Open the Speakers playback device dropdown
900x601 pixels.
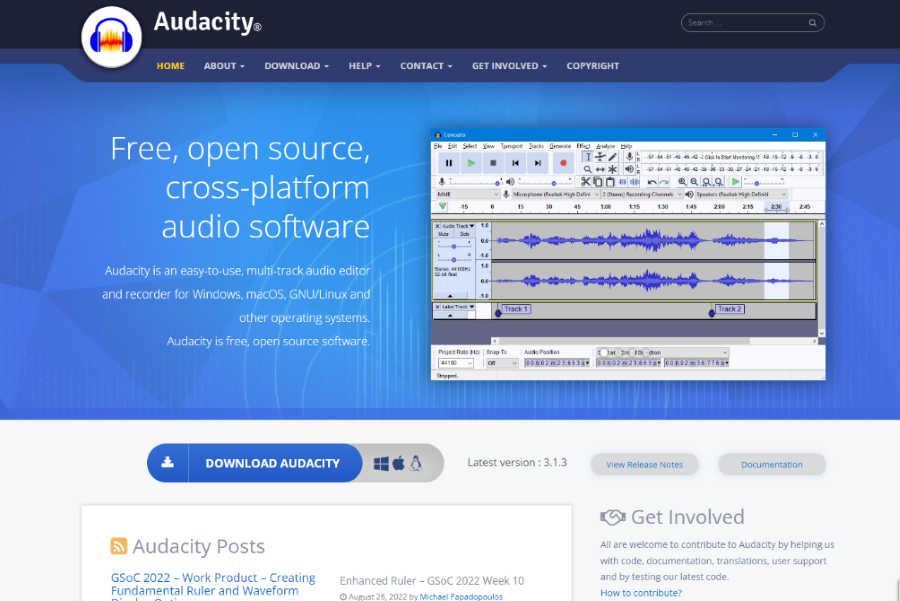click(741, 195)
